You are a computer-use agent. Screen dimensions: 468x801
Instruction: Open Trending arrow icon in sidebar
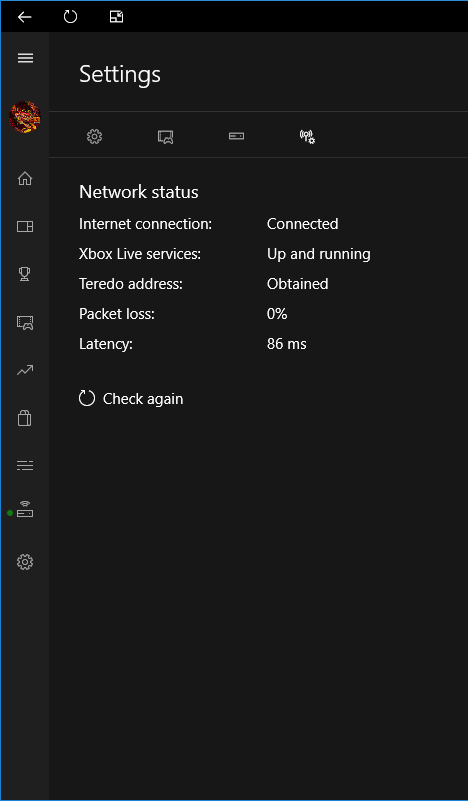(x=25, y=370)
